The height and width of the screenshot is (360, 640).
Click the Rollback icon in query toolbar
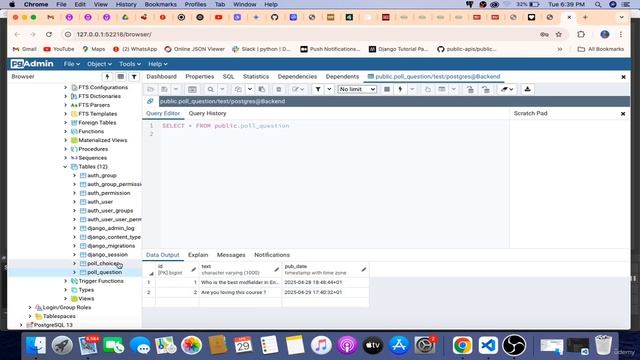486,89
